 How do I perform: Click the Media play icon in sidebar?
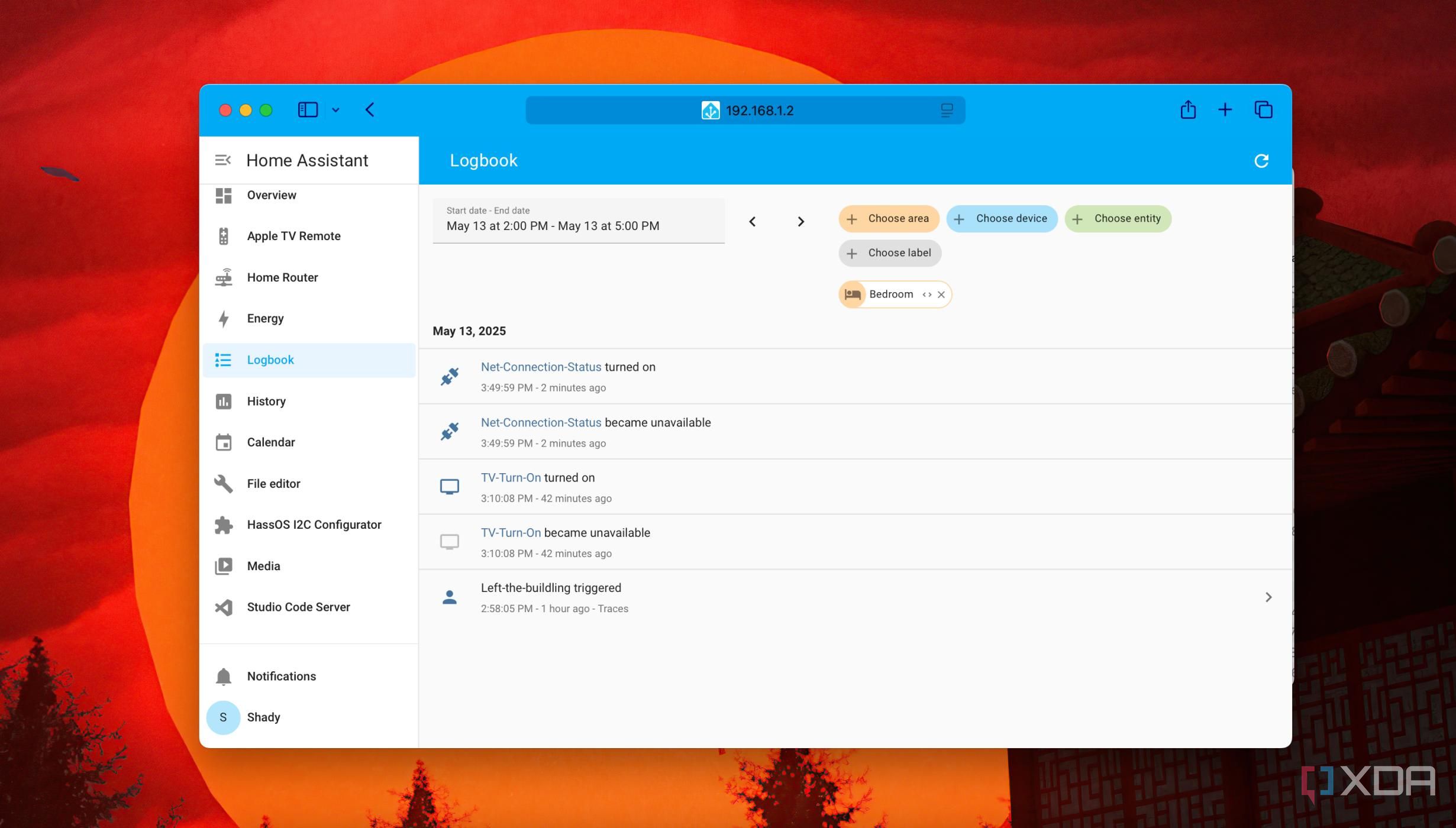224,565
